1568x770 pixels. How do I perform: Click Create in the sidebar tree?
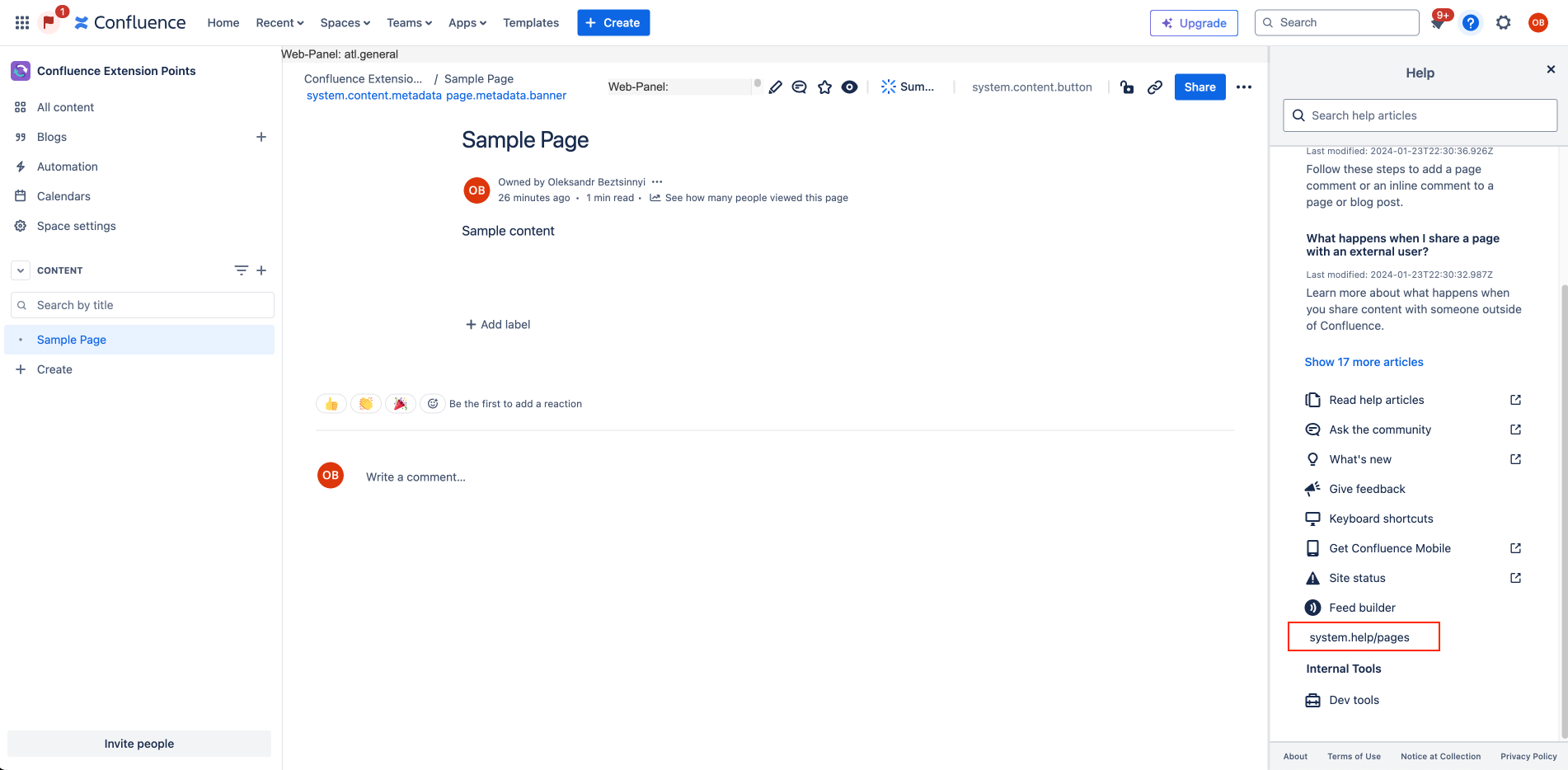point(140,369)
